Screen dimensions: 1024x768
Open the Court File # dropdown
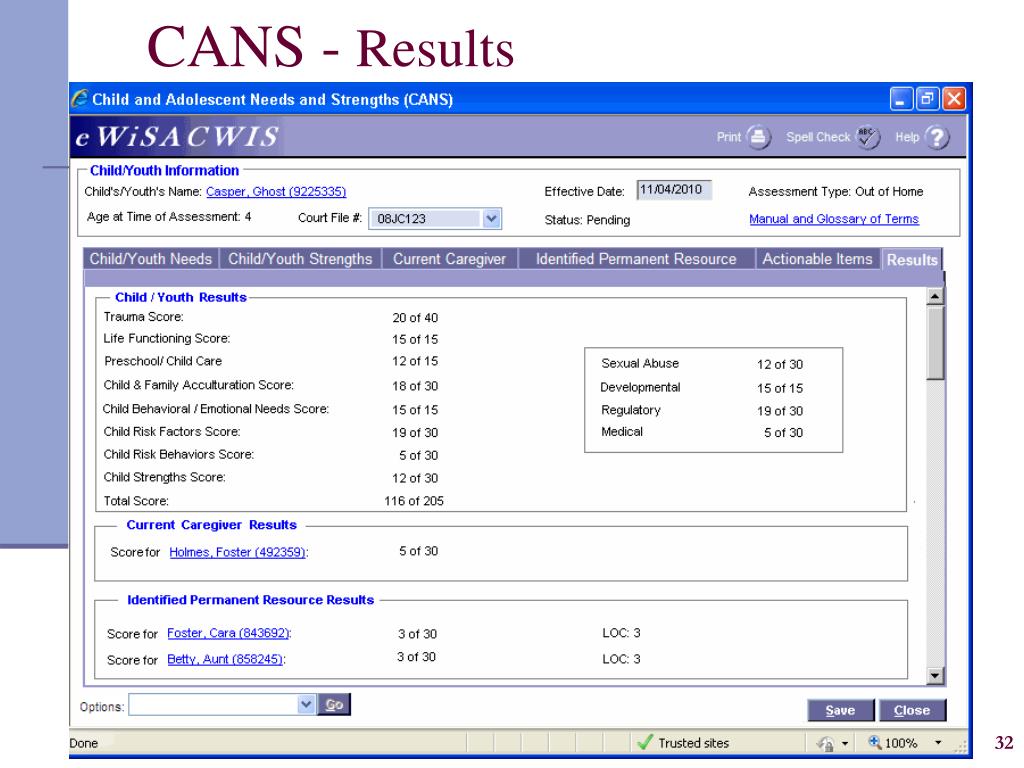pos(491,219)
